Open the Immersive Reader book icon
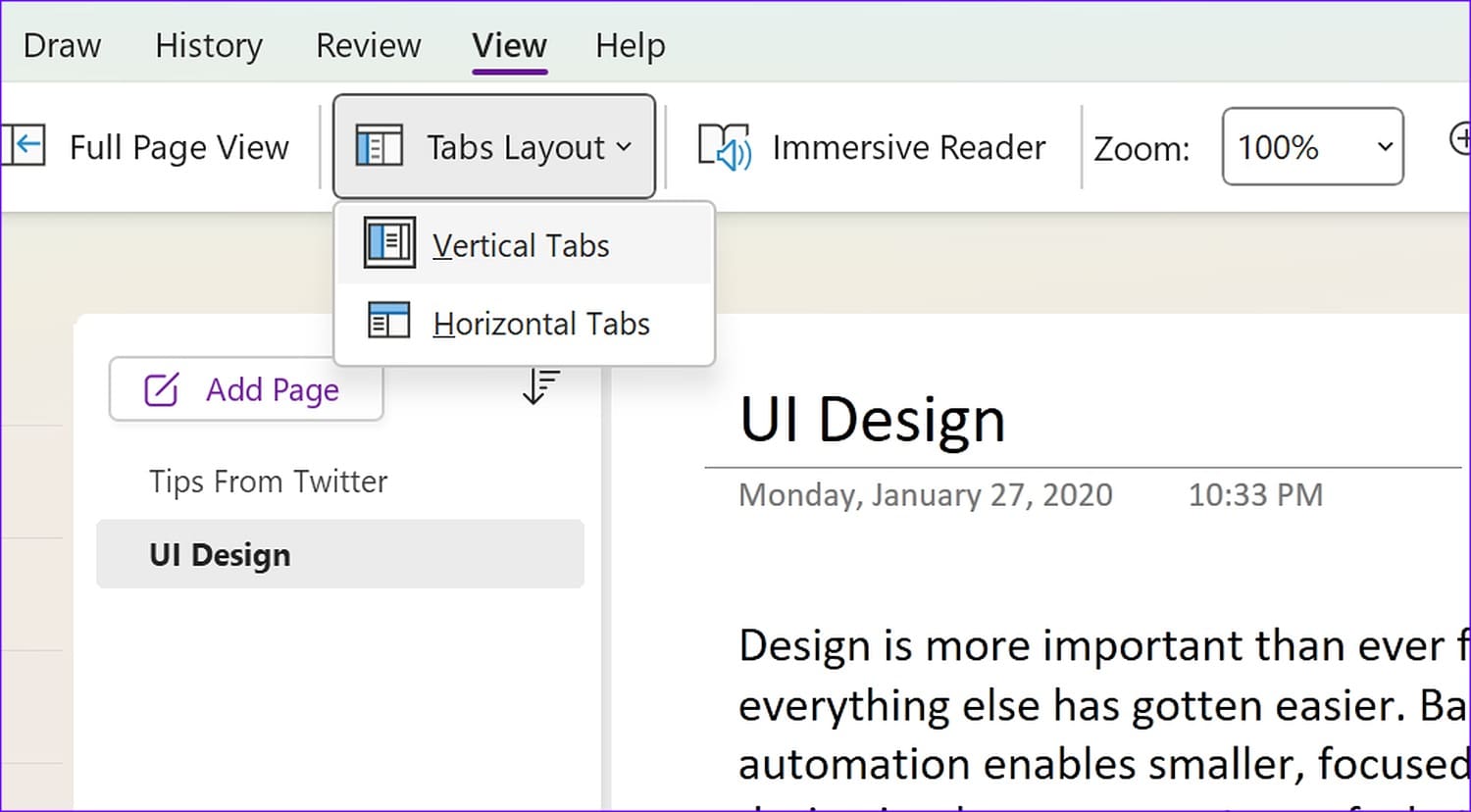This screenshot has height=812, width=1471. (724, 147)
